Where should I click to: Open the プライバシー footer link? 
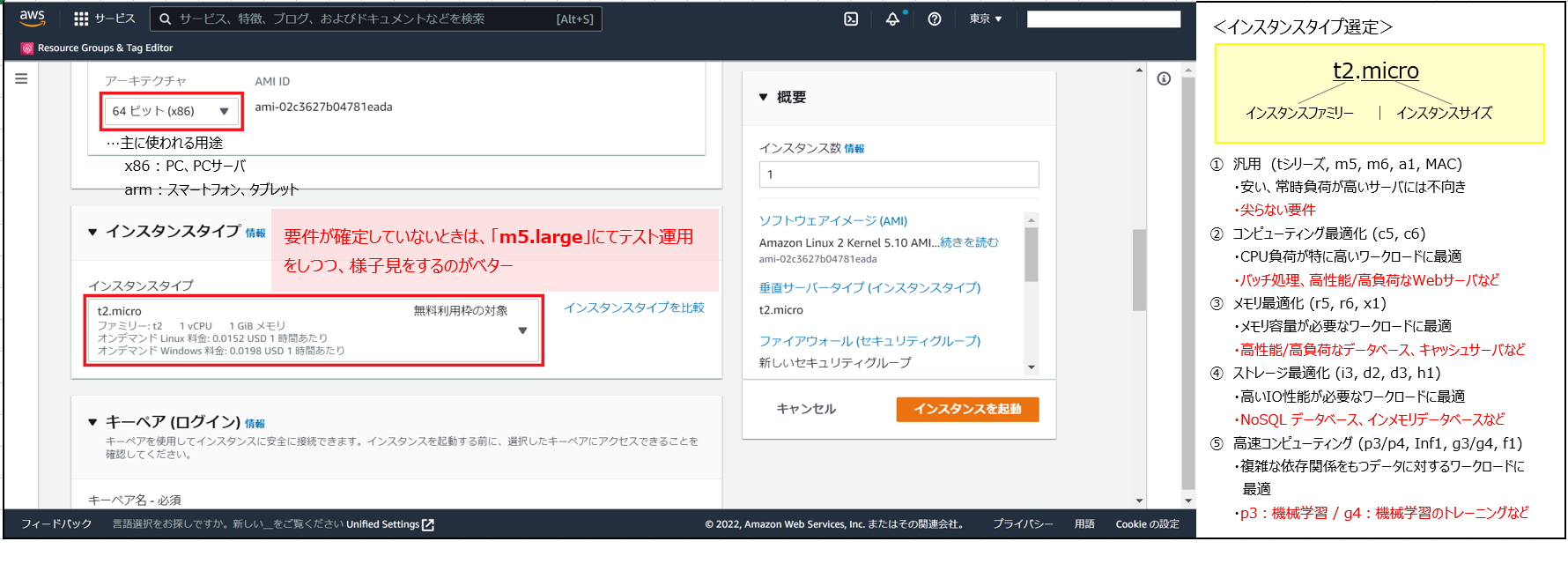point(1023,524)
